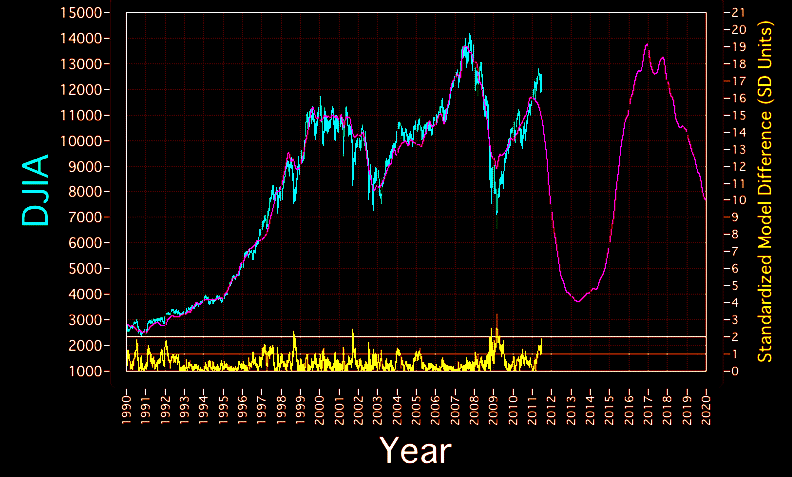This screenshot has height=477, width=792.
Task: Click the 10 SD units label
Action: pos(738,201)
